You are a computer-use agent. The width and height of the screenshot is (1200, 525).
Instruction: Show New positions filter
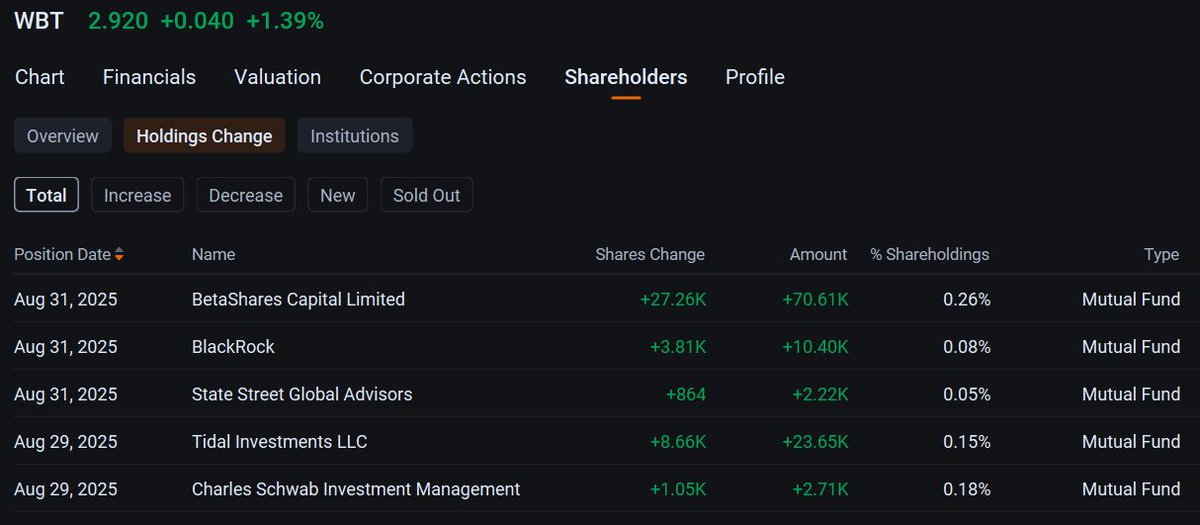point(338,195)
